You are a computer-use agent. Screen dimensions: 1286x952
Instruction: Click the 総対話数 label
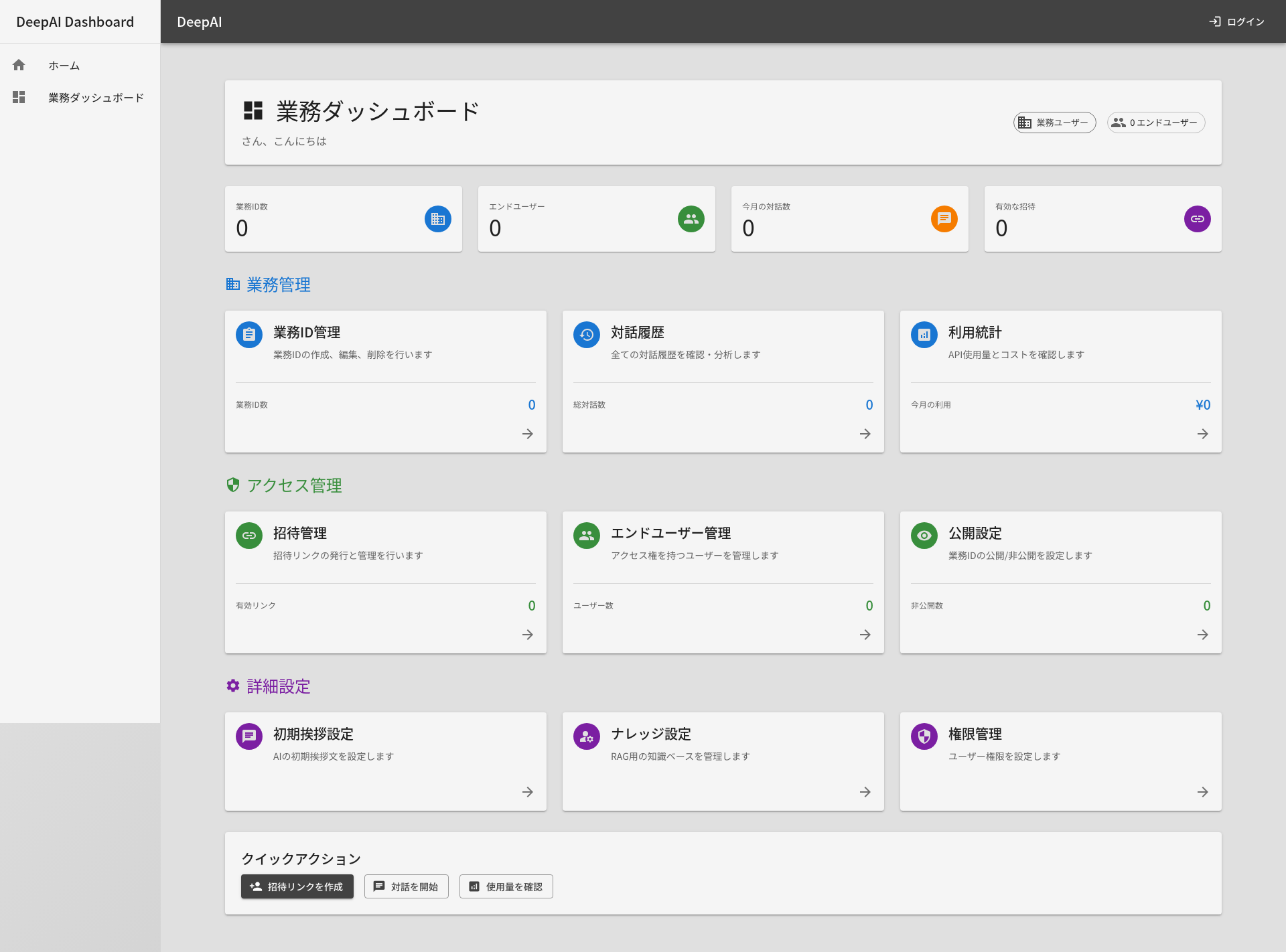pos(589,405)
